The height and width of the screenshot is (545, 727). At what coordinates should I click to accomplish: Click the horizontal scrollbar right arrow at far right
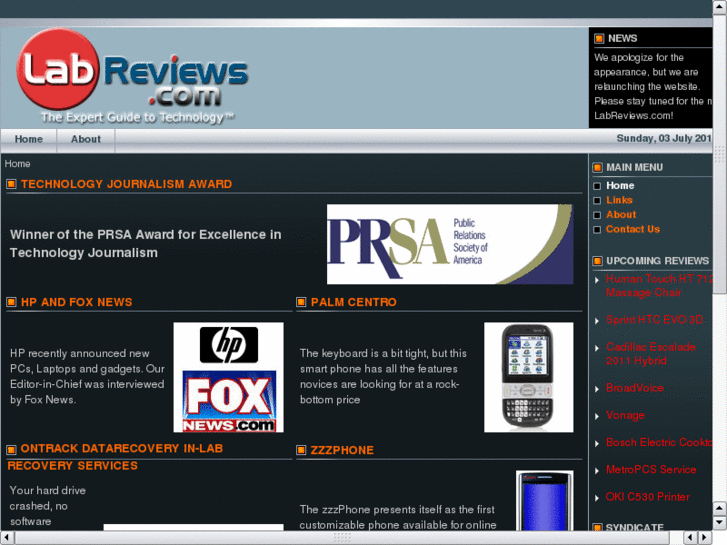click(x=705, y=538)
